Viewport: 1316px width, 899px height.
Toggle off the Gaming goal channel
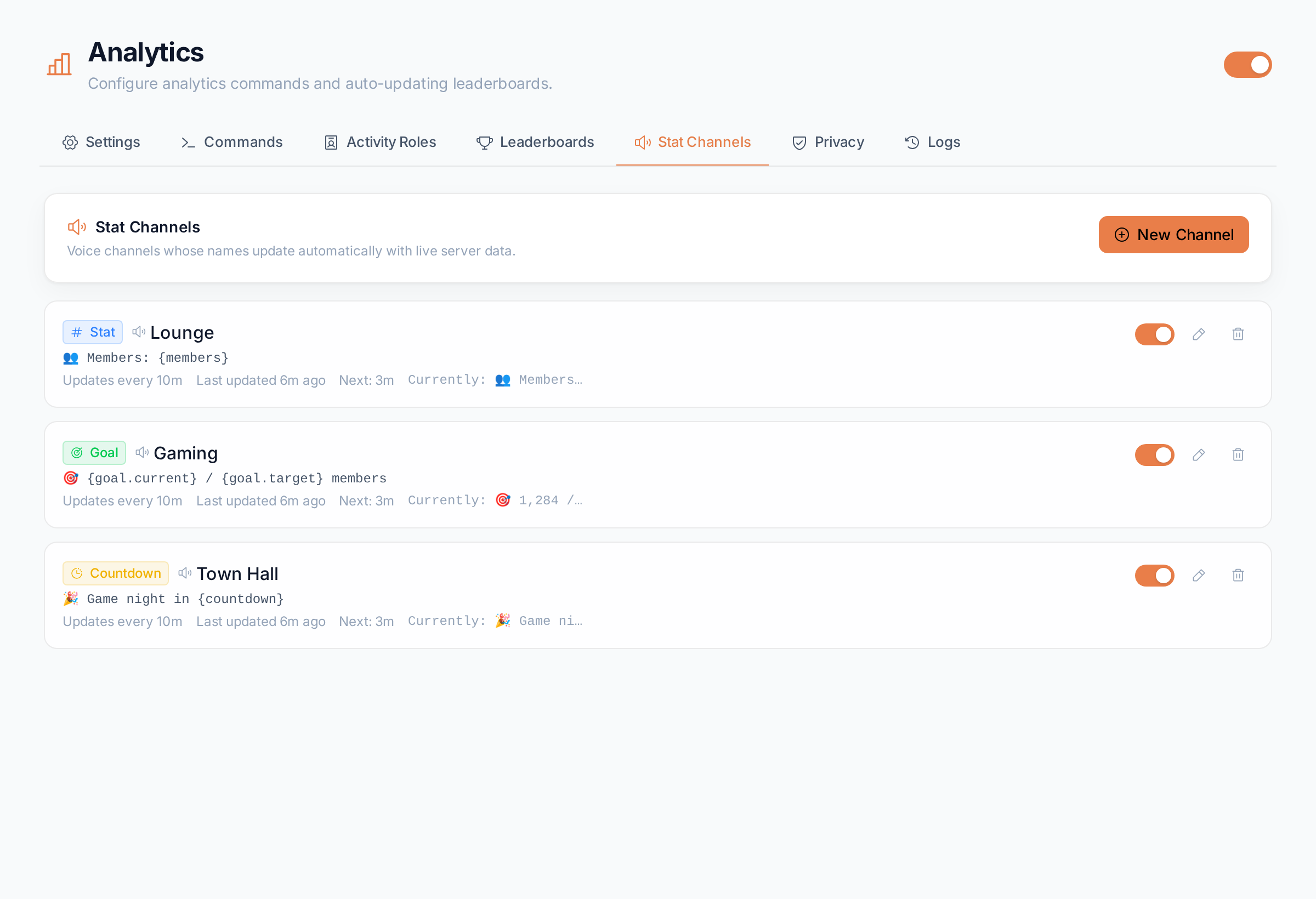[1154, 454]
